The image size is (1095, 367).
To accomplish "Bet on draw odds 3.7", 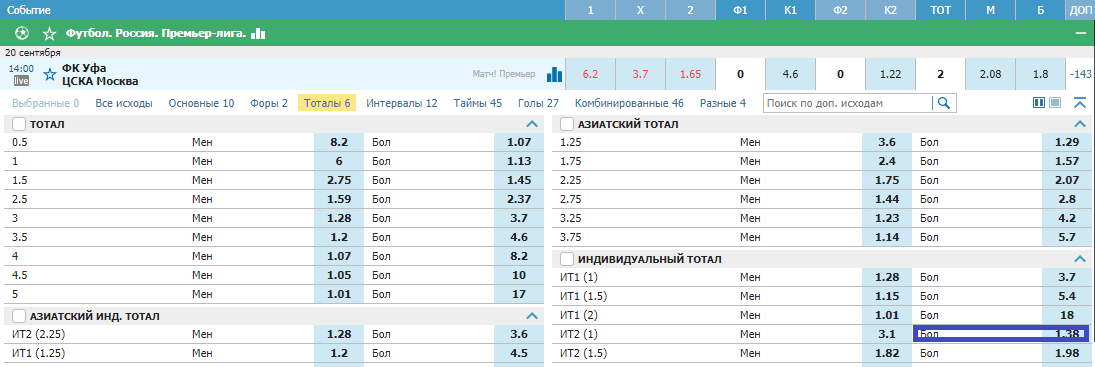I will click(x=640, y=74).
